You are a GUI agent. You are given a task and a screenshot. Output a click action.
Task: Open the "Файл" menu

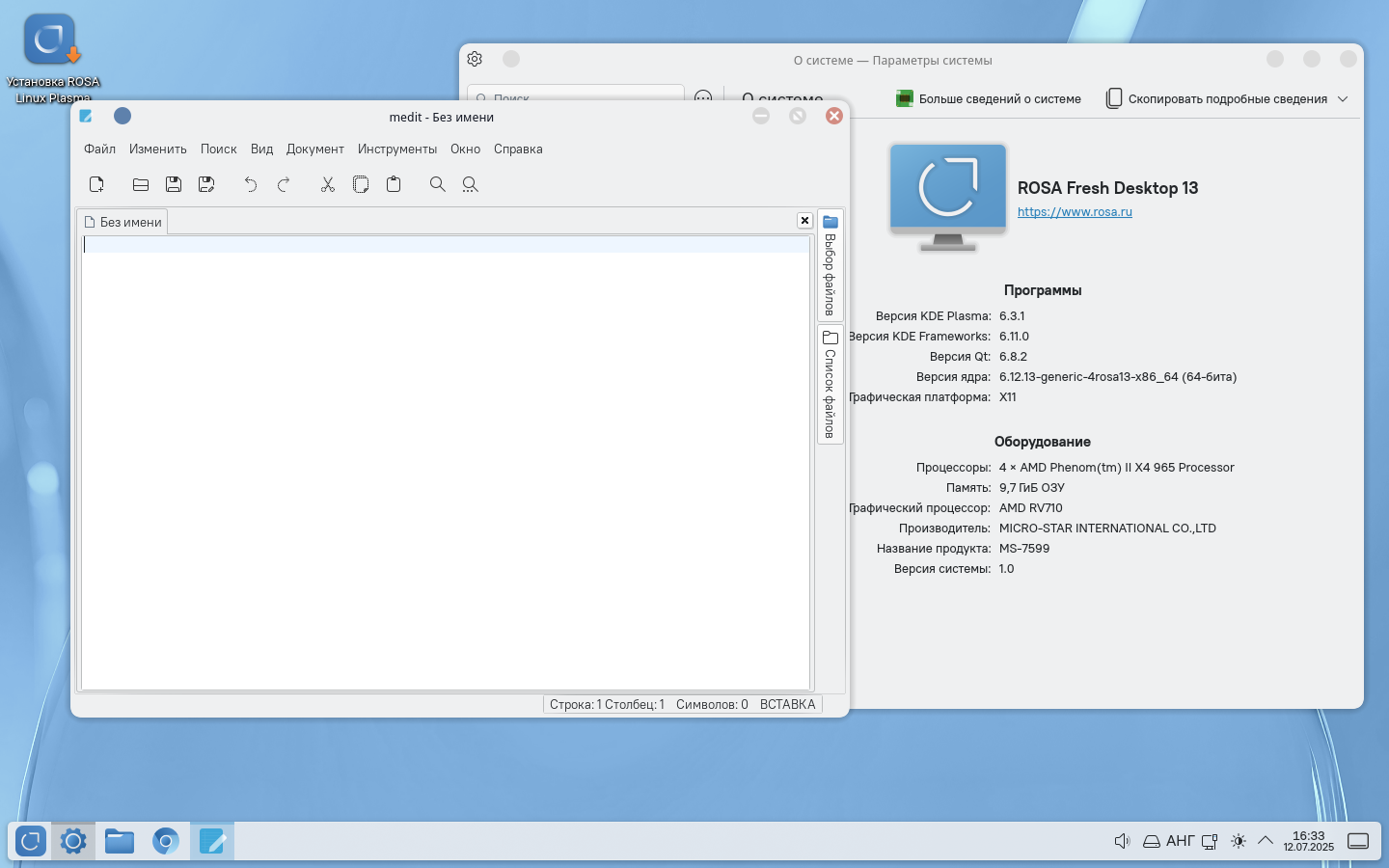pos(99,149)
